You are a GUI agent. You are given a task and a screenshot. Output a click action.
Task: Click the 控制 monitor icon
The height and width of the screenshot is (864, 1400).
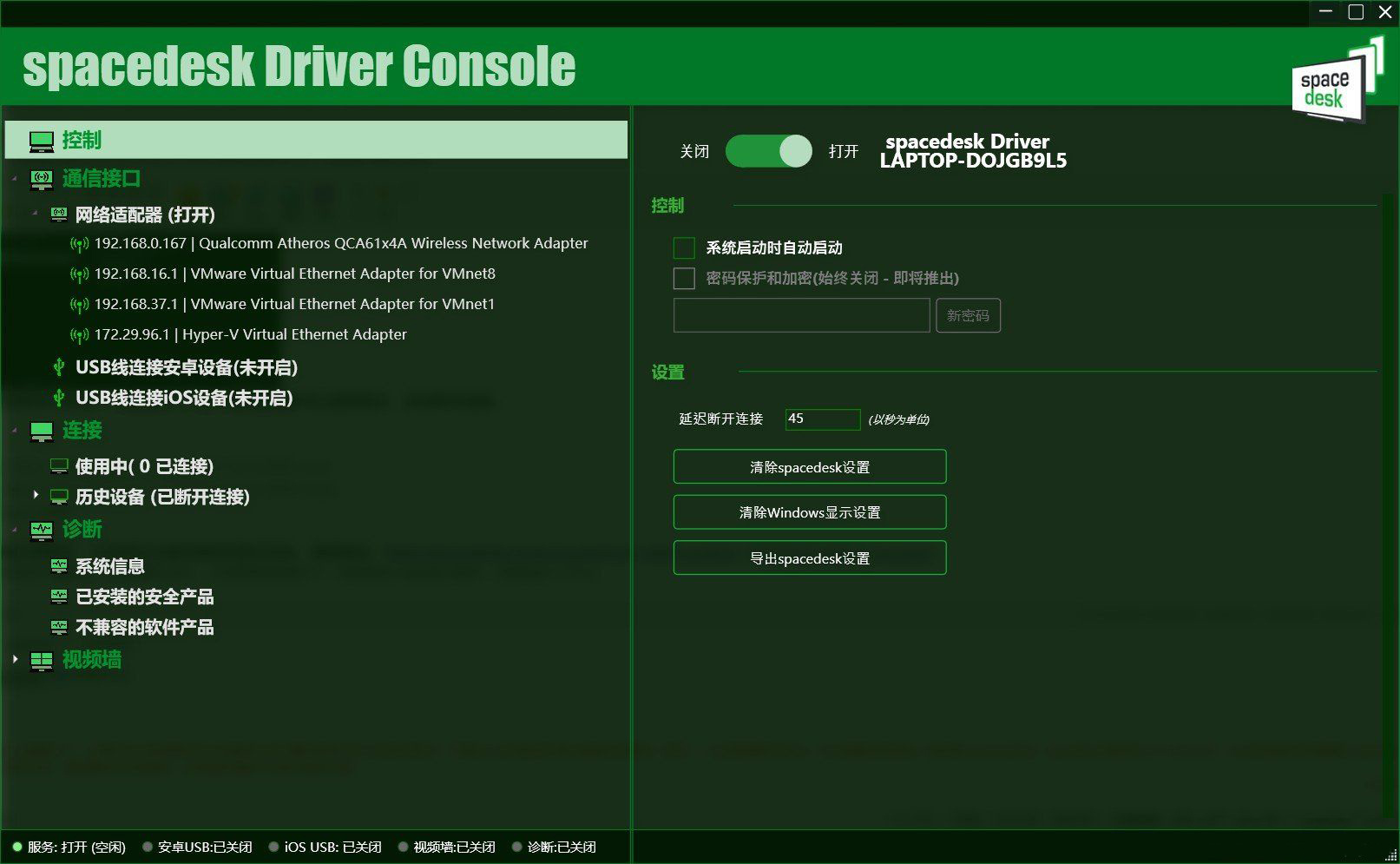[41, 141]
